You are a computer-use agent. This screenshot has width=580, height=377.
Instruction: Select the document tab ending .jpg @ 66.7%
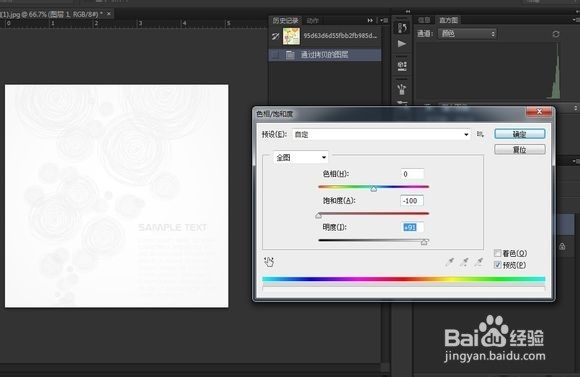click(50, 14)
